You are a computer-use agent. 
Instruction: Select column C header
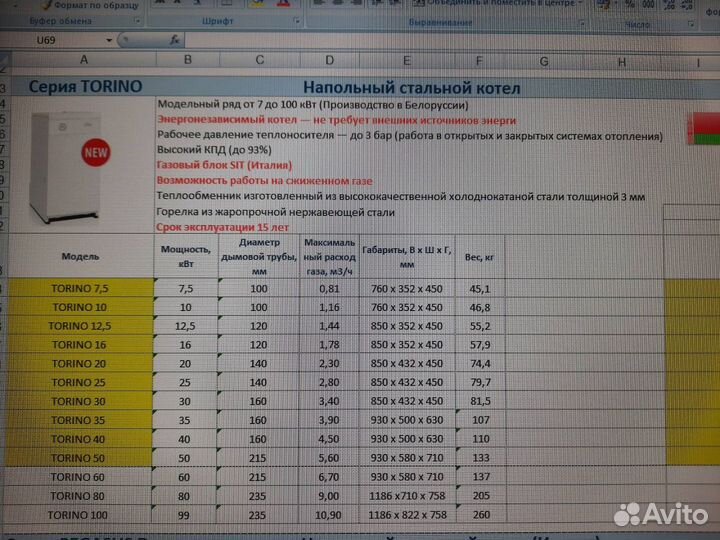259,60
